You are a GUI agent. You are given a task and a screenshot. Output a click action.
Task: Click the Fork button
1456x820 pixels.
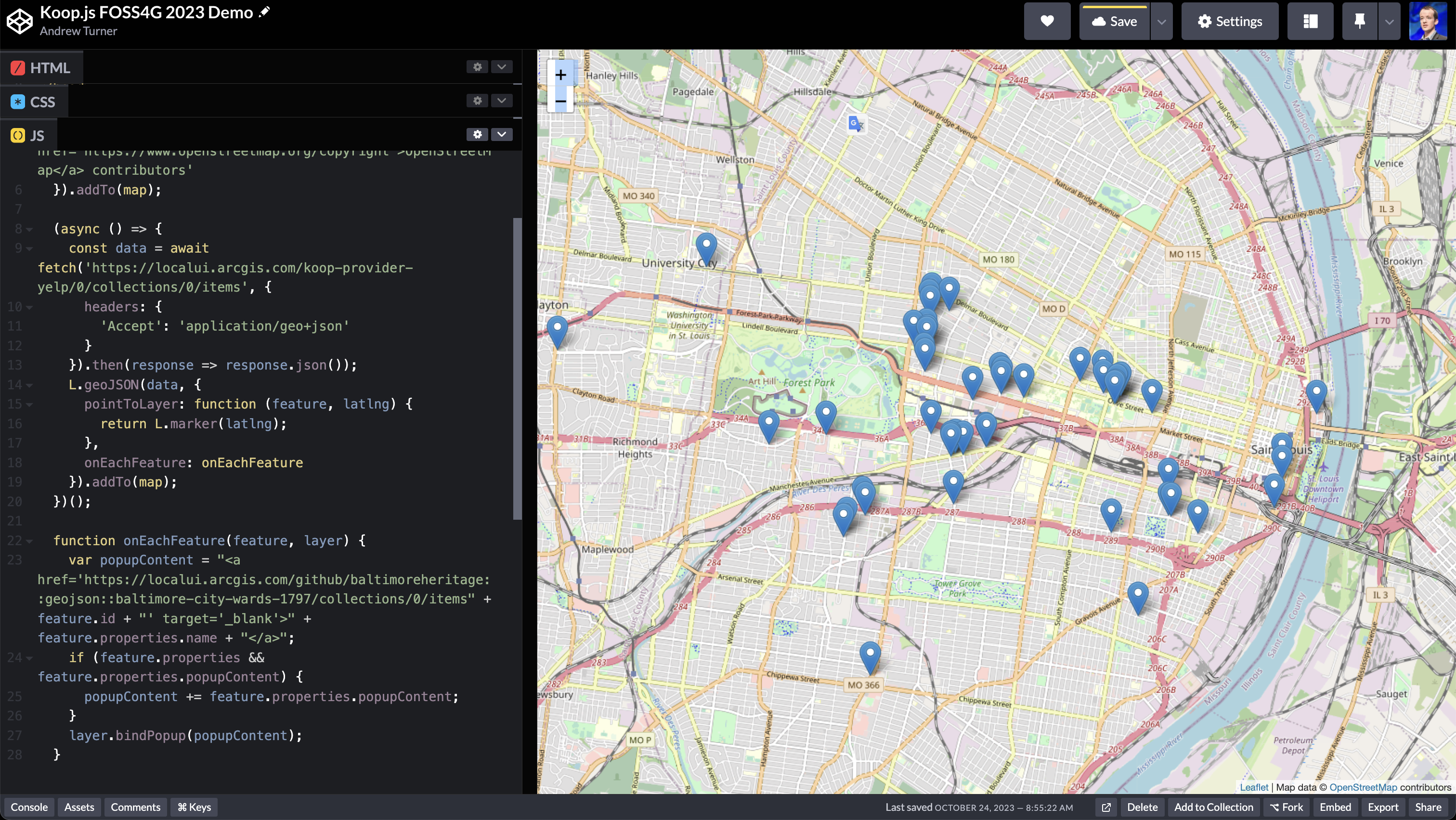tap(1286, 807)
